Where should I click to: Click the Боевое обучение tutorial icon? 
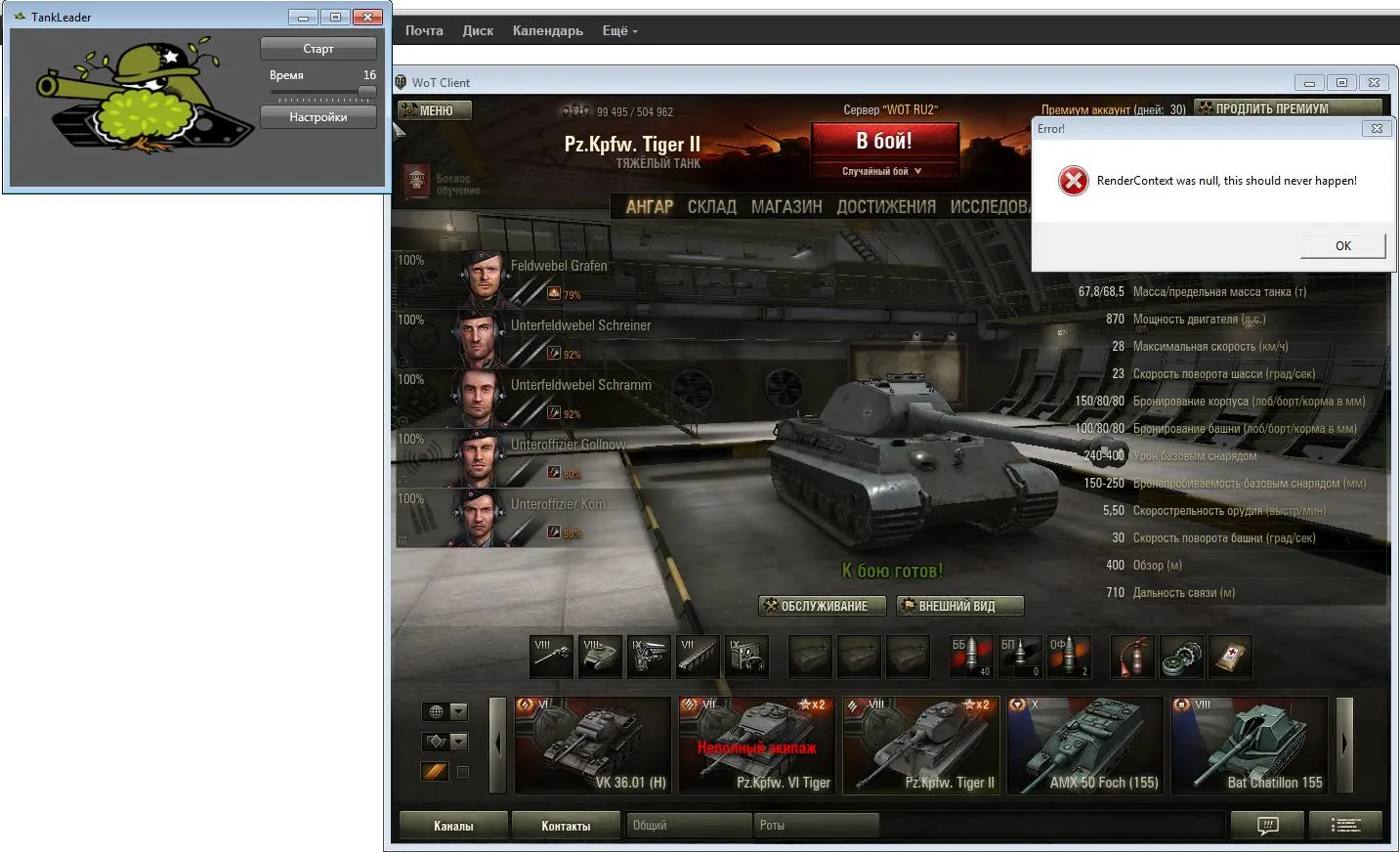click(417, 183)
